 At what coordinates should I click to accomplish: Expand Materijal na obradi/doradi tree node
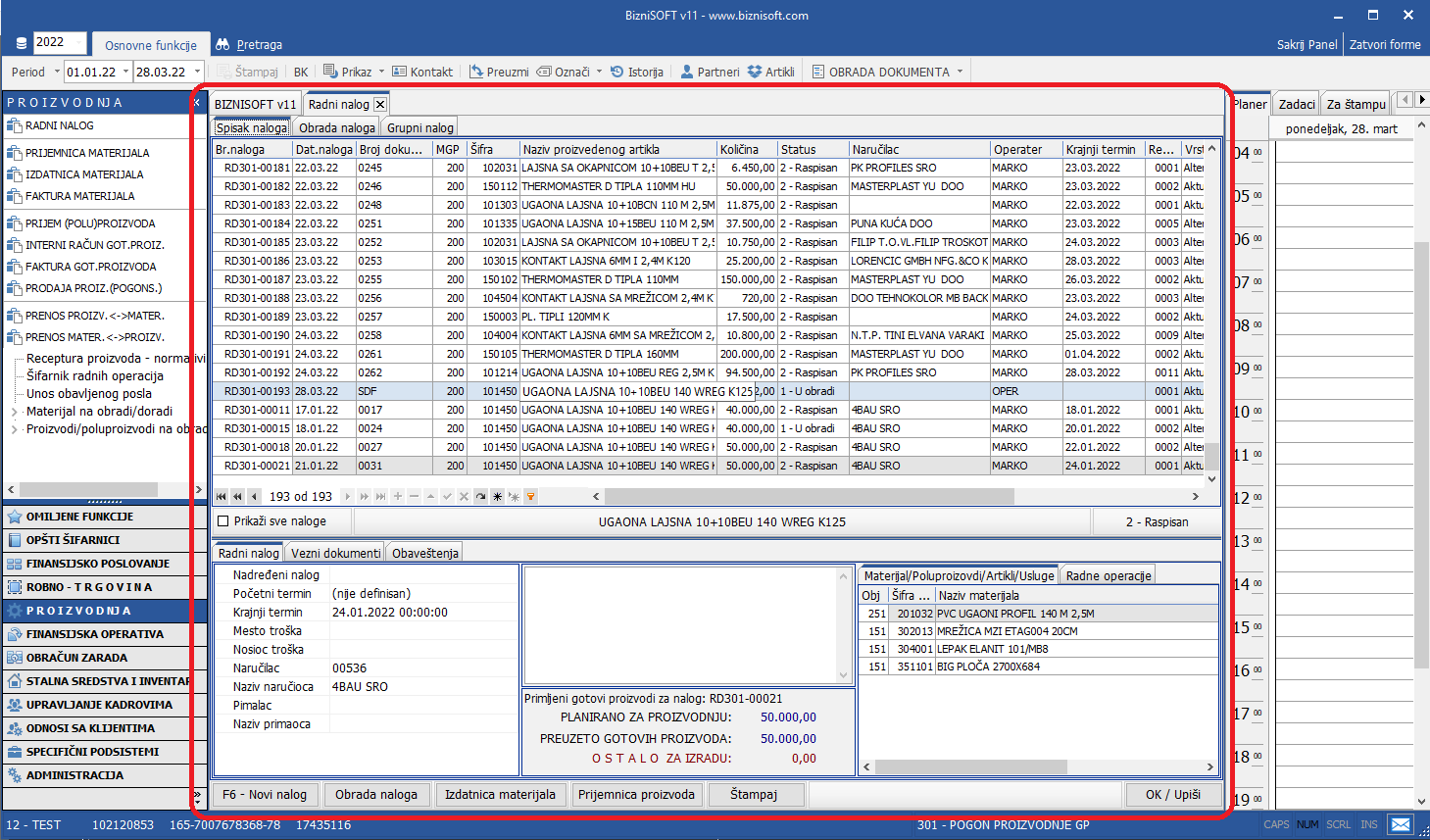click(x=14, y=412)
